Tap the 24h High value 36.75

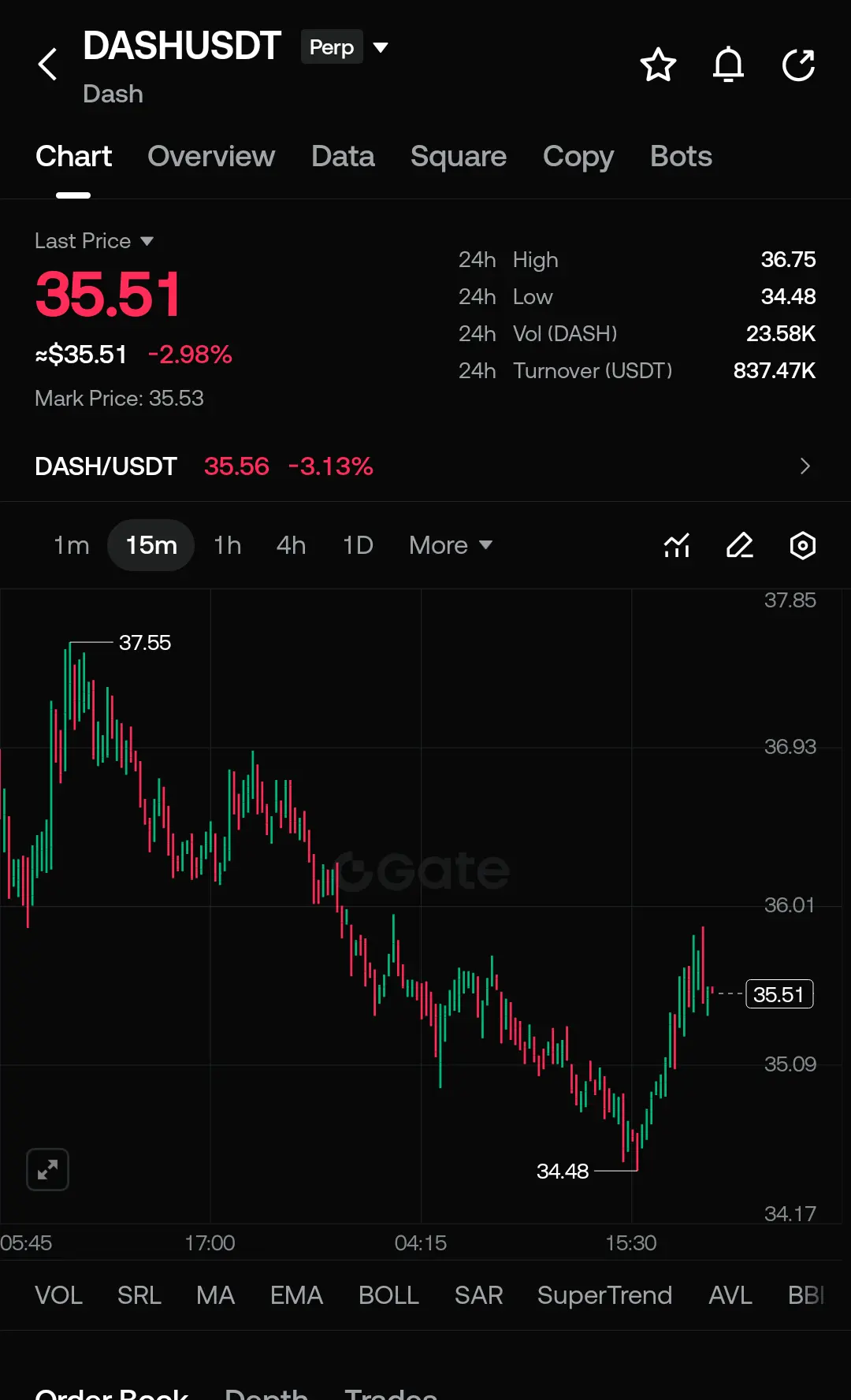[788, 260]
